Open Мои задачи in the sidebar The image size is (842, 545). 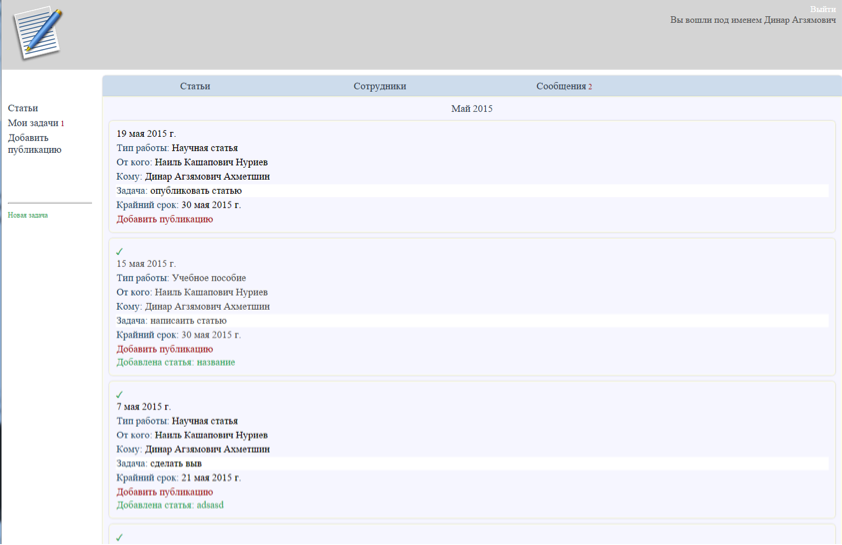35,123
